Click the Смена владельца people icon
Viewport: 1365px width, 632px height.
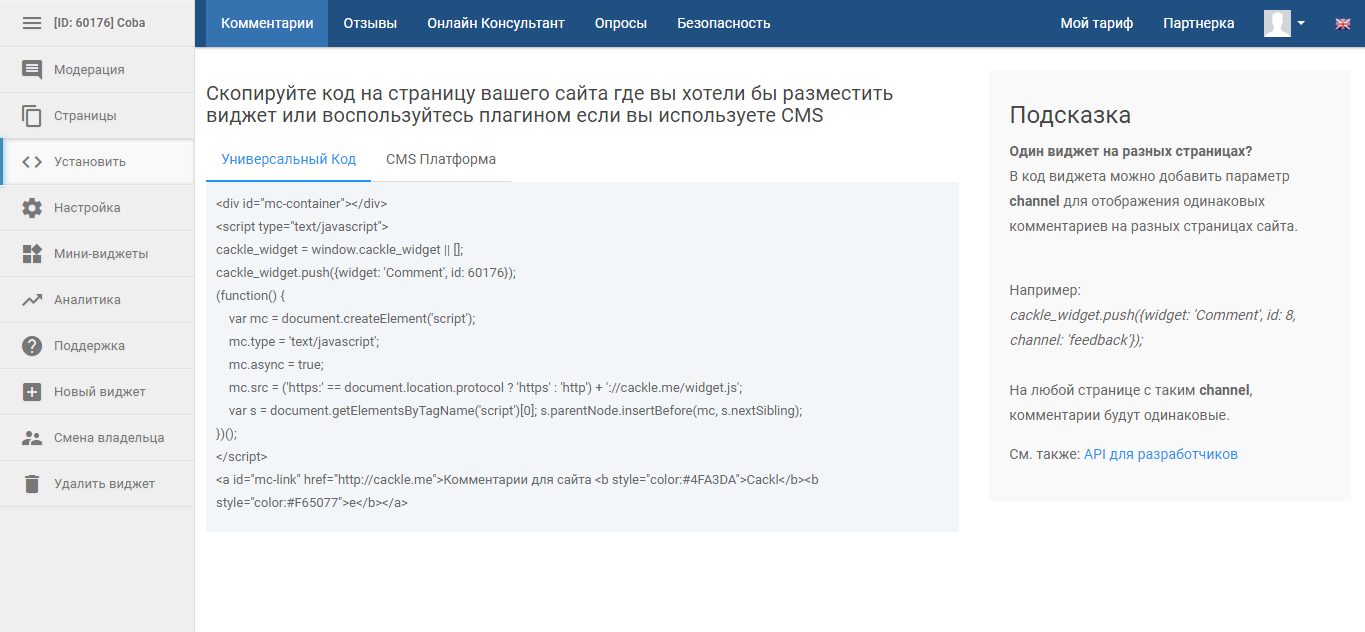click(x=32, y=438)
